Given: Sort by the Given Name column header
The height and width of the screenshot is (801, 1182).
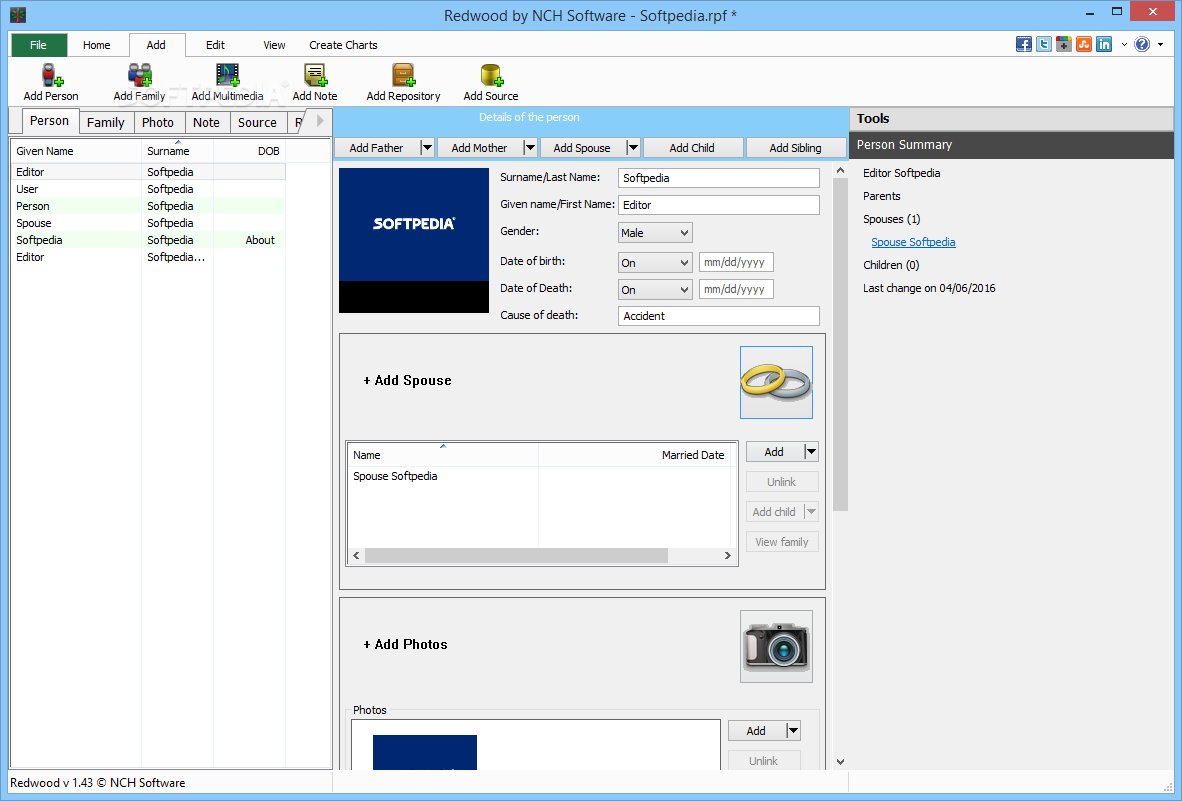Looking at the screenshot, I should (x=76, y=151).
